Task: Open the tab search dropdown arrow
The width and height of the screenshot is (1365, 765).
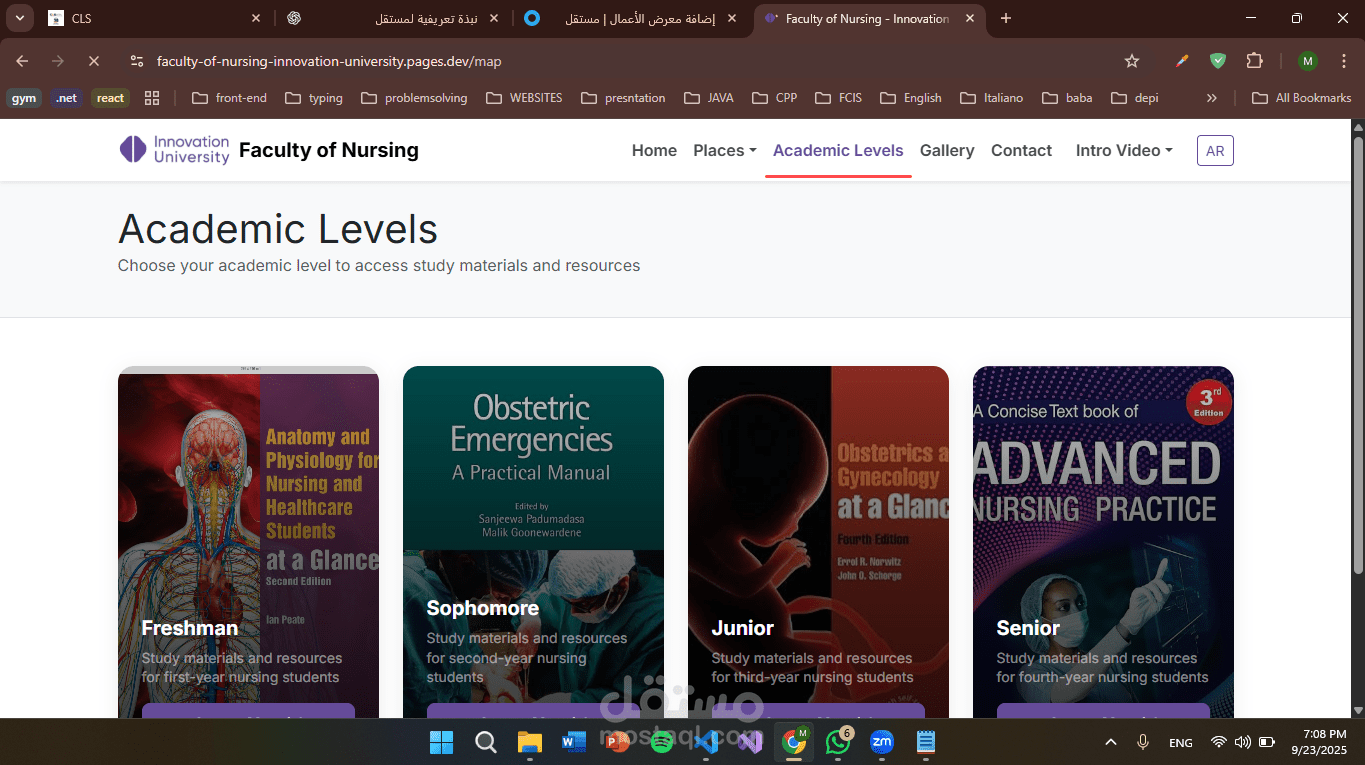Action: tap(21, 18)
